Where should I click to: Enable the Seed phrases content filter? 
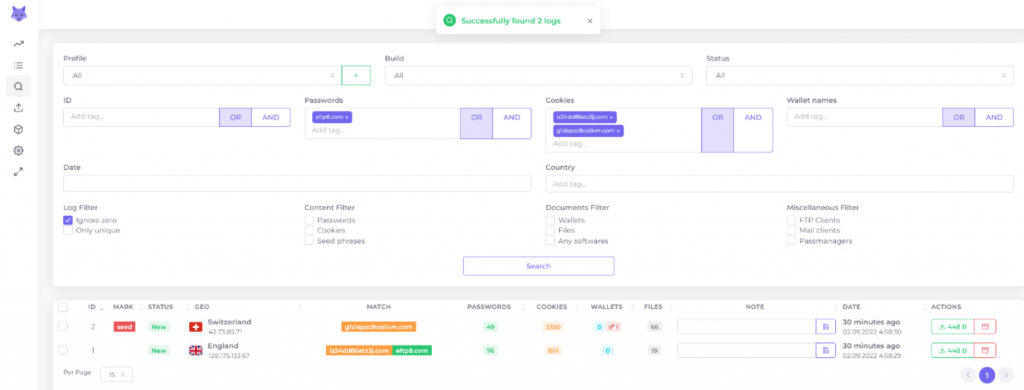pos(309,240)
